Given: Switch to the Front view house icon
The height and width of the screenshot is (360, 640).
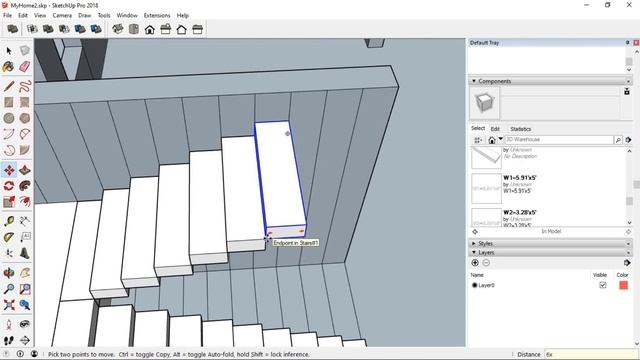Looking at the screenshot, I should [149, 29].
